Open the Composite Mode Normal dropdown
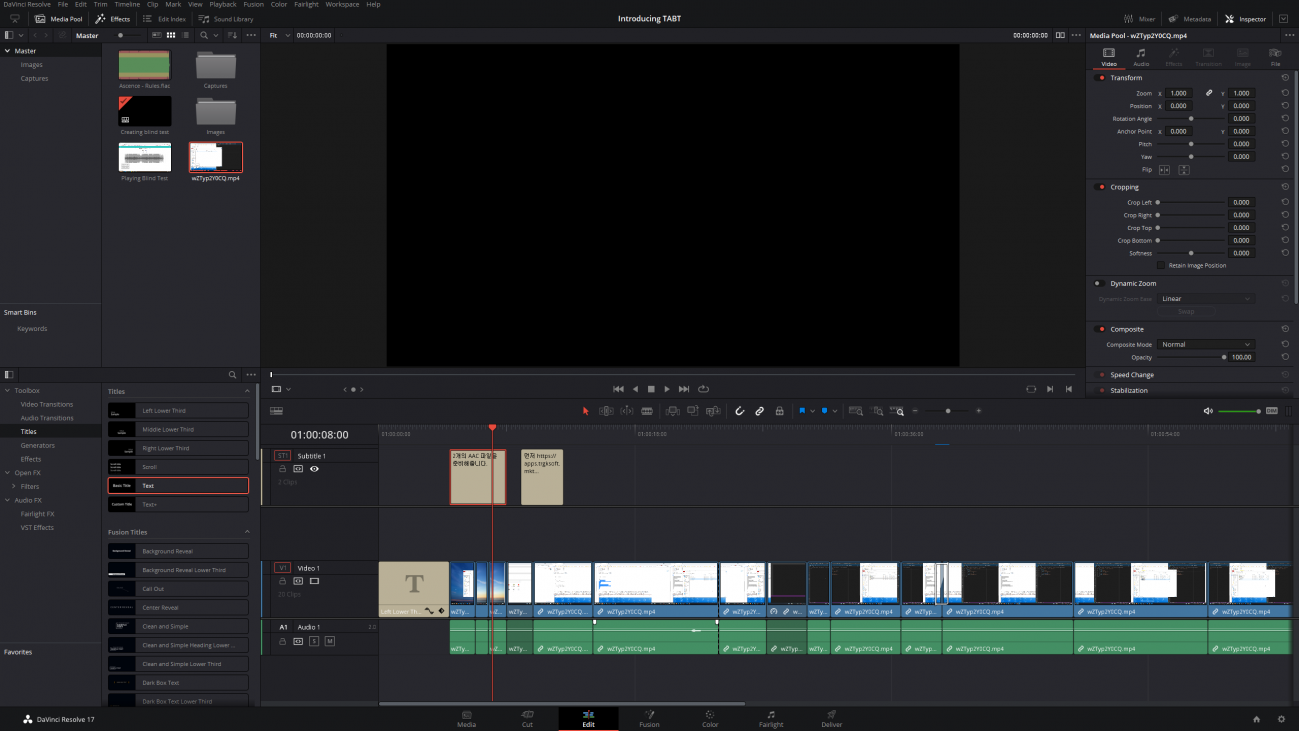The image size is (1299, 731). [1206, 344]
